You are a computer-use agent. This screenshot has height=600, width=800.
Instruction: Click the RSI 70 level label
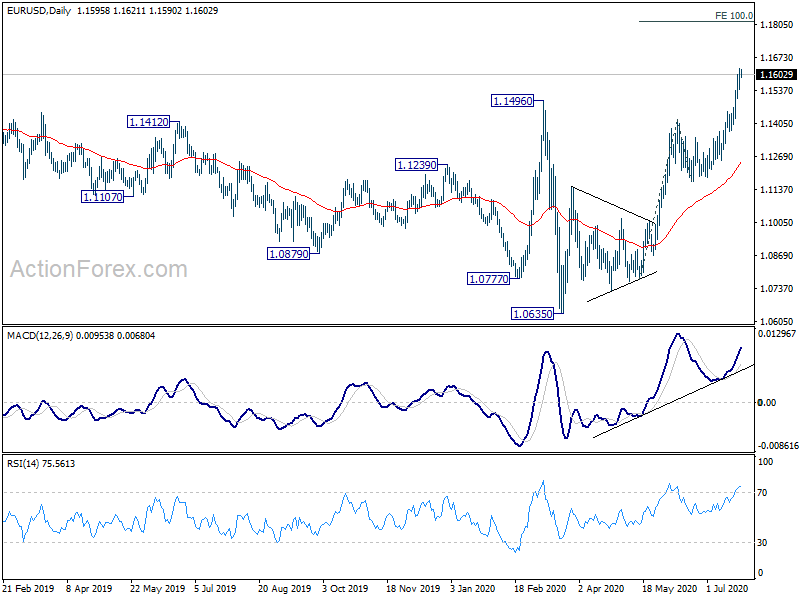pyautogui.click(x=762, y=493)
